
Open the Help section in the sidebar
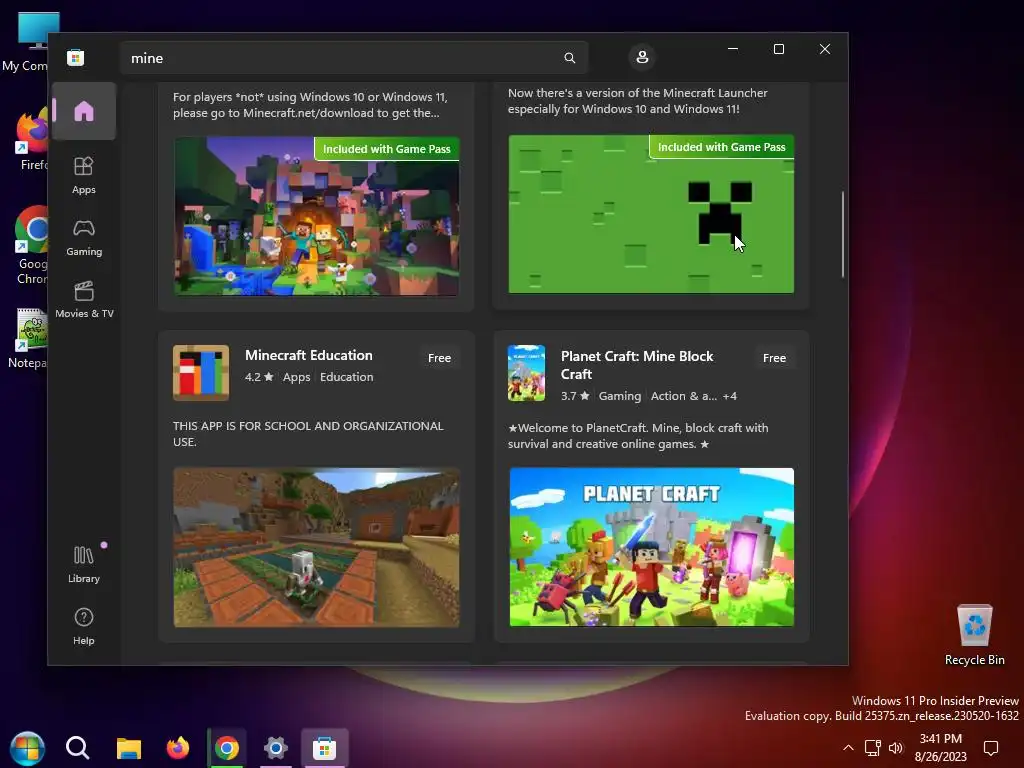tap(84, 626)
